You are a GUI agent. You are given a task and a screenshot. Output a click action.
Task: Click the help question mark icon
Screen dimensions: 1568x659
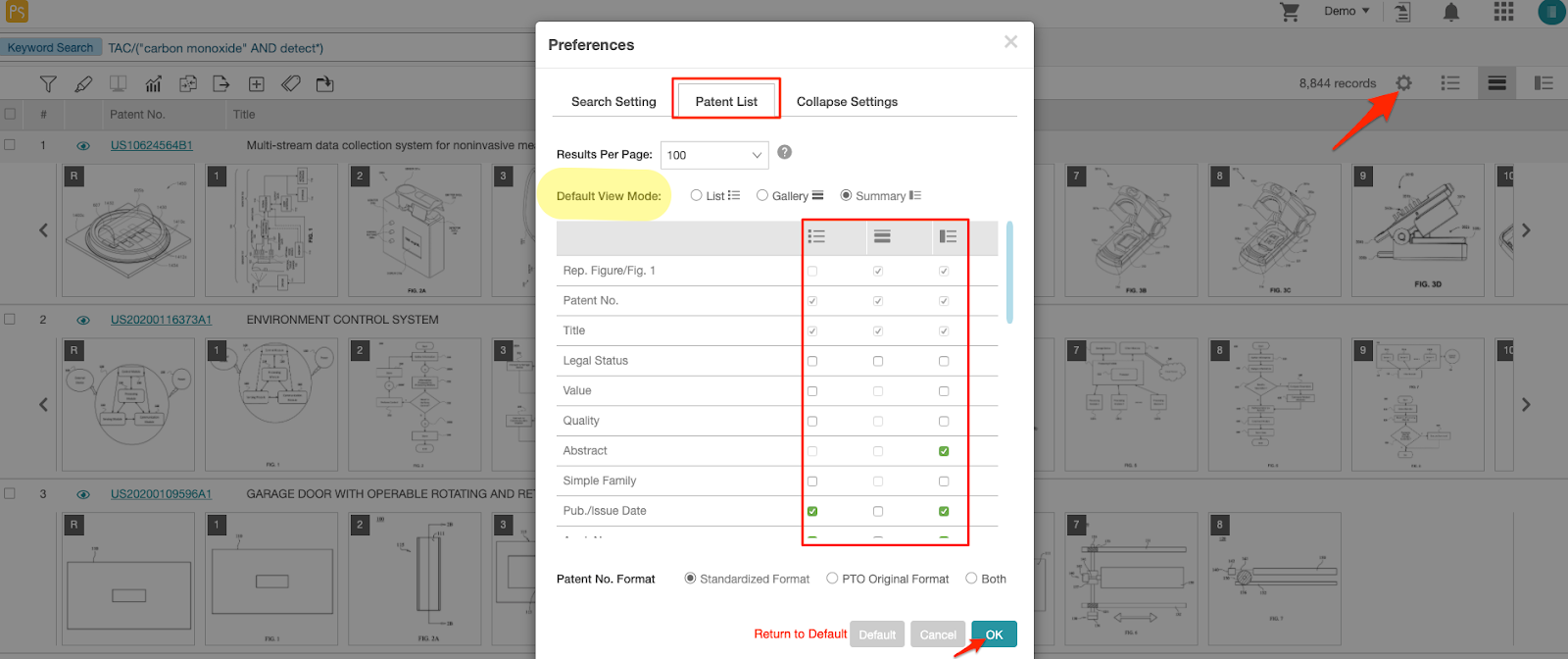(784, 152)
